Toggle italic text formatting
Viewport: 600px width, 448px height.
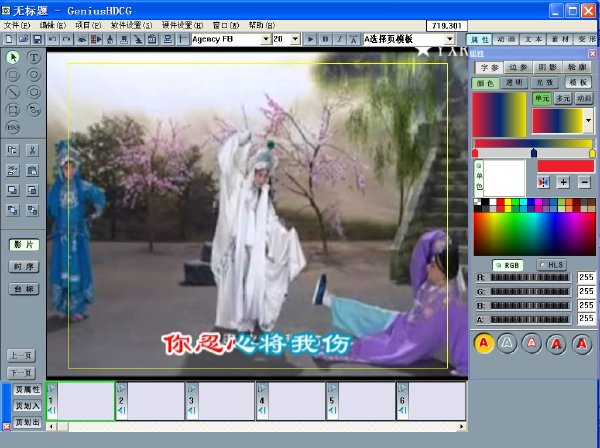(339, 39)
